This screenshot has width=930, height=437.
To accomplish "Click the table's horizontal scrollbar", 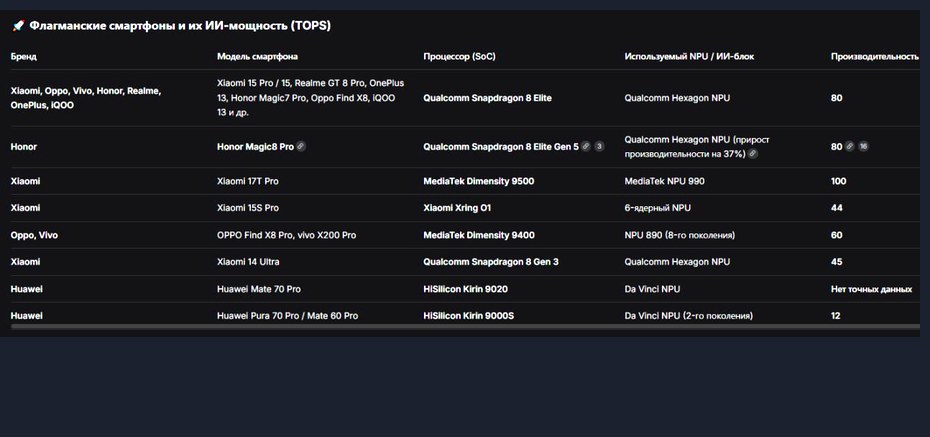I will pyautogui.click(x=465, y=326).
